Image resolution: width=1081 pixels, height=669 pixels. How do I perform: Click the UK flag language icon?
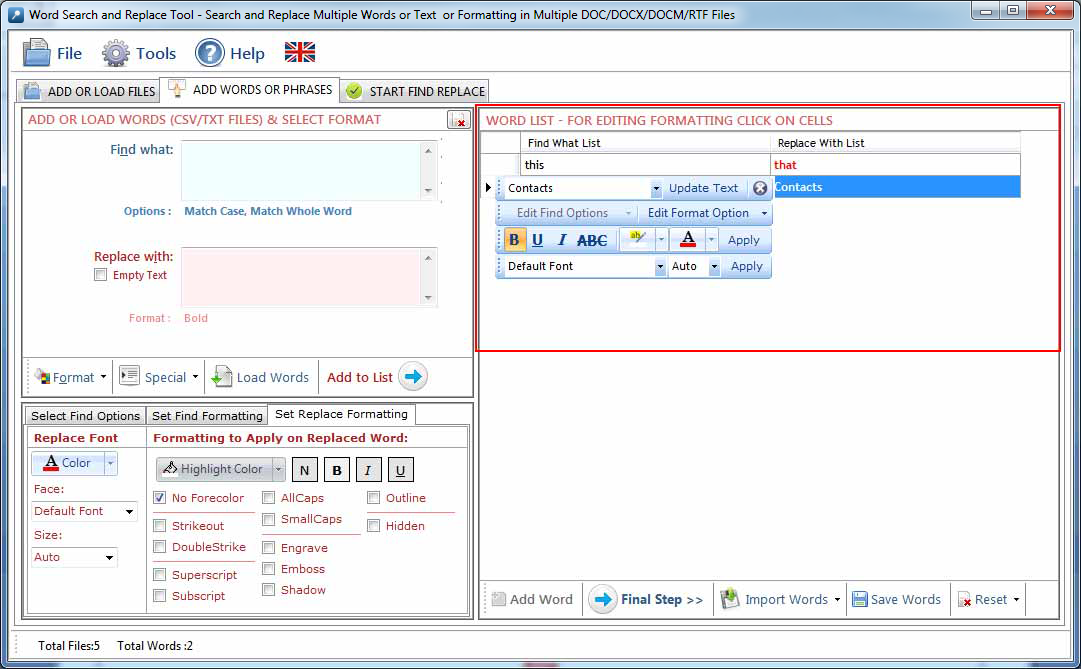tap(300, 52)
